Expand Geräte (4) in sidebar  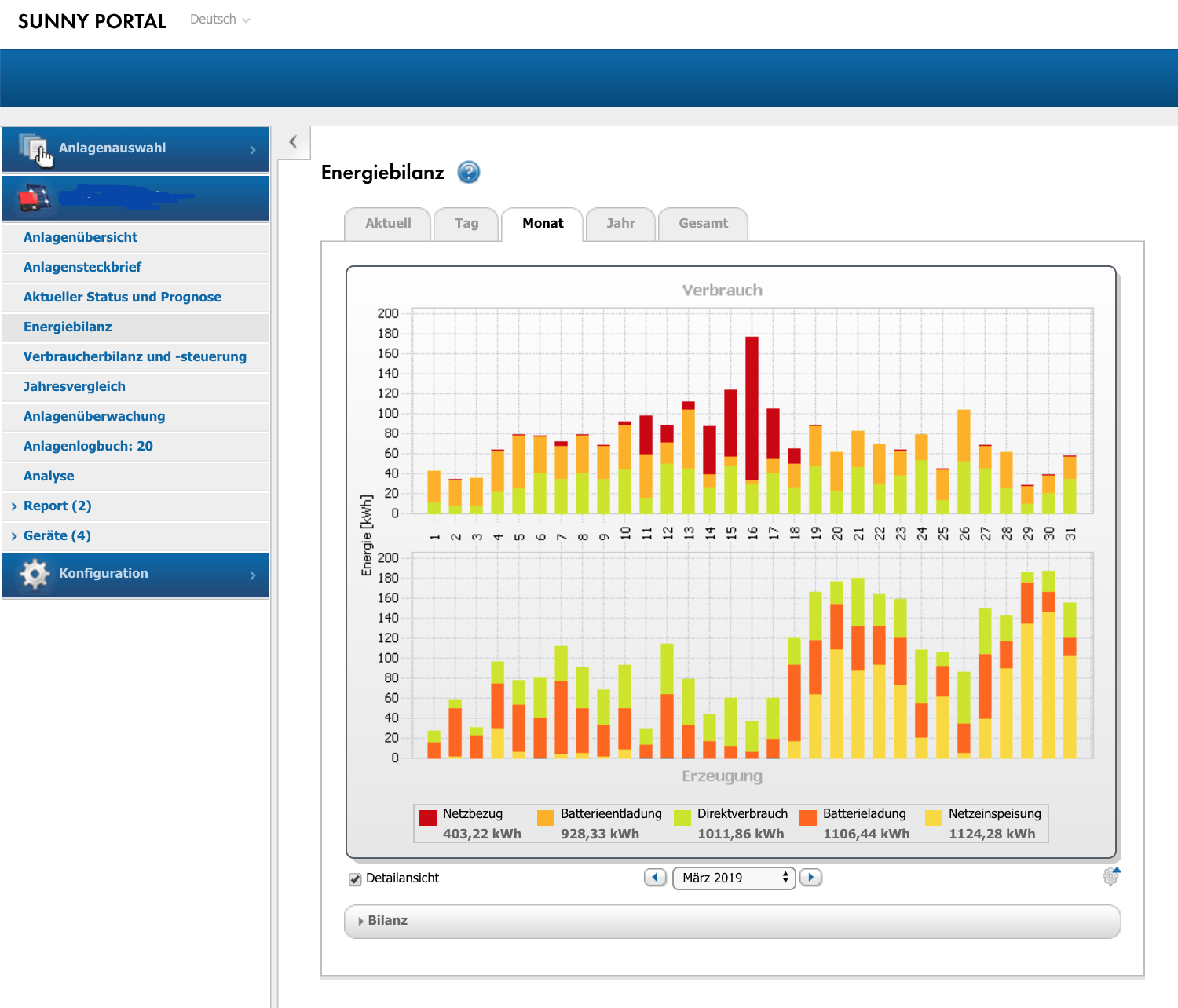pyautogui.click(x=57, y=535)
